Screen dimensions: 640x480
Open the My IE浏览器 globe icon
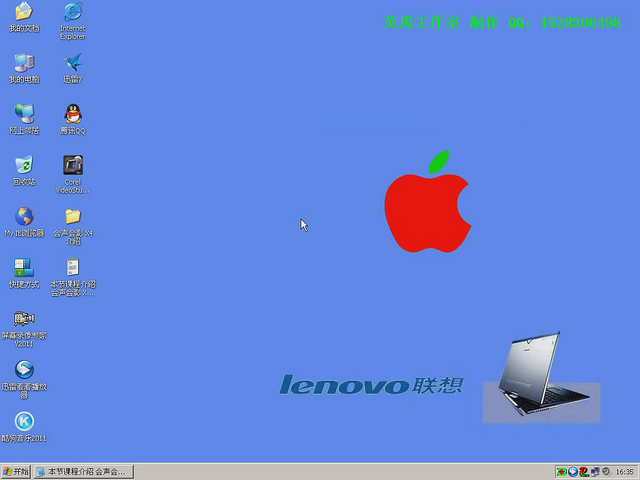[x=24, y=222]
